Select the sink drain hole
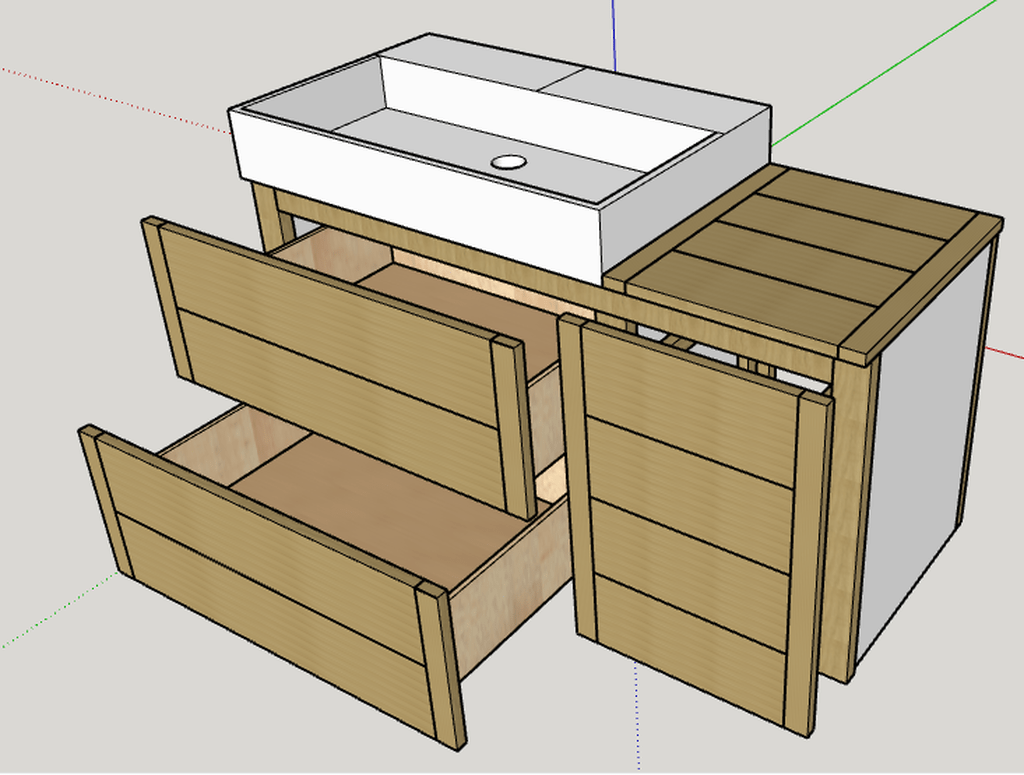The height and width of the screenshot is (775, 1024). [509, 162]
